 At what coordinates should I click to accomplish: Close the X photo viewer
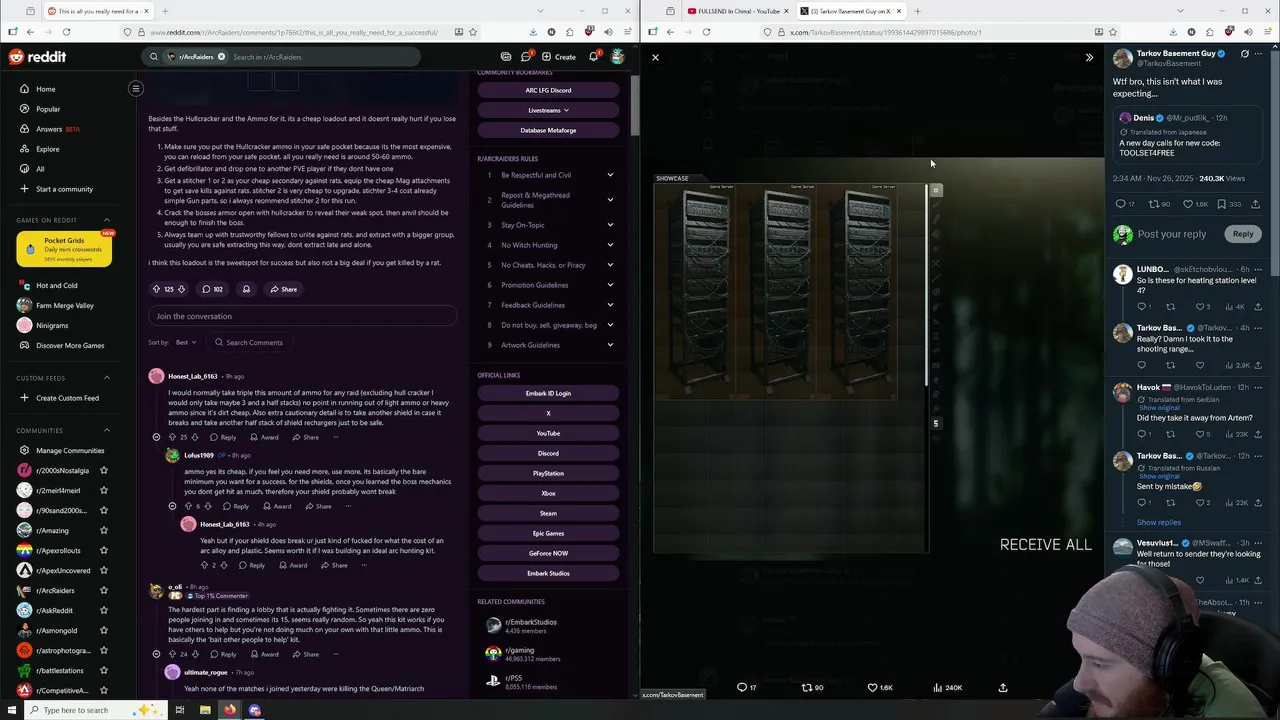coord(656,57)
